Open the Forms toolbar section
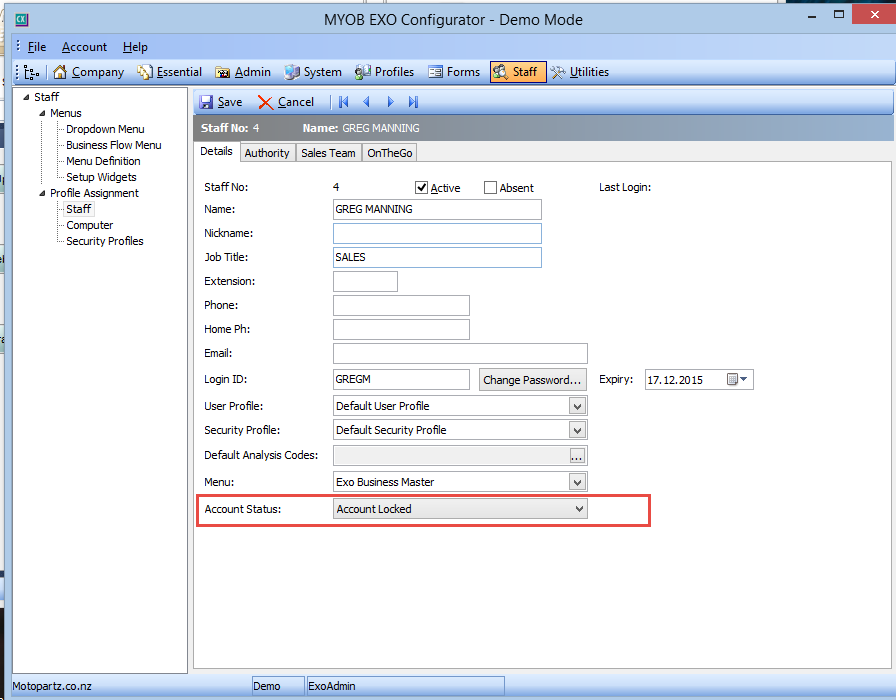Image resolution: width=896 pixels, height=700 pixels. pyautogui.click(x=454, y=72)
